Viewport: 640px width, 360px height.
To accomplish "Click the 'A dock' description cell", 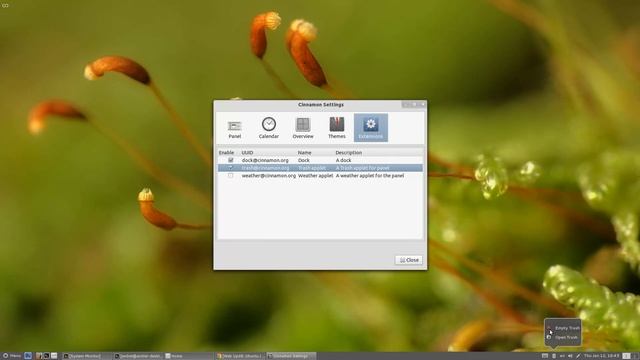I will (x=343, y=160).
